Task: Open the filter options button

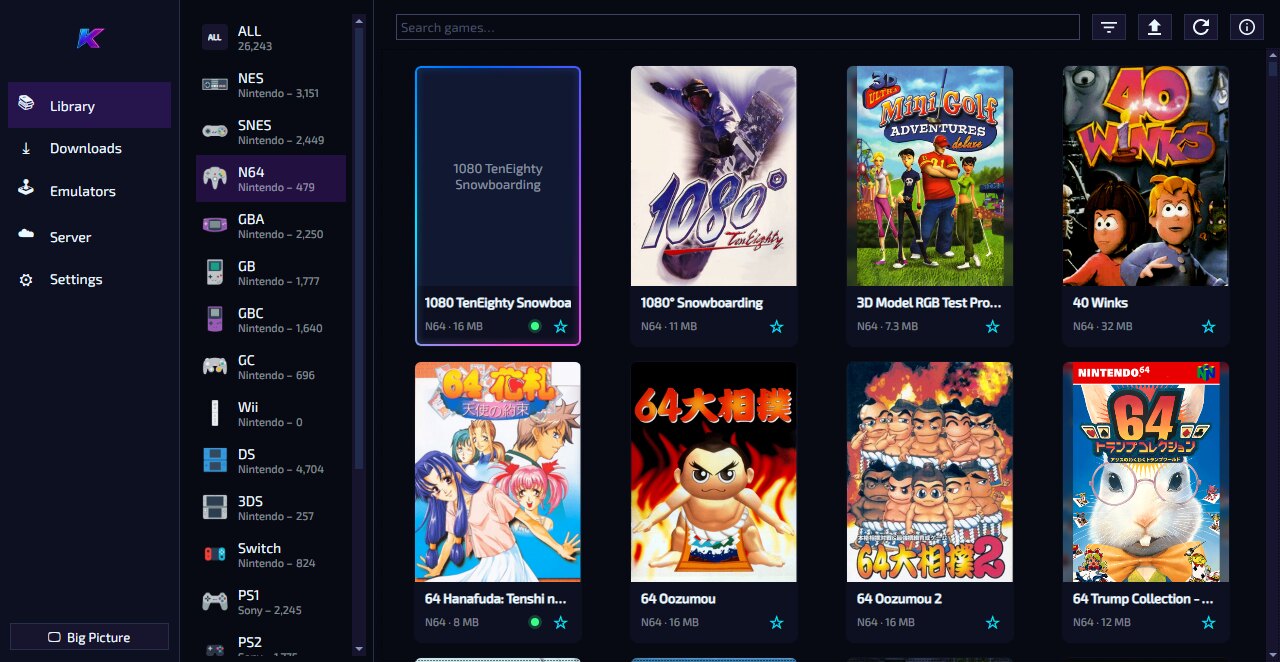Action: click(1108, 27)
